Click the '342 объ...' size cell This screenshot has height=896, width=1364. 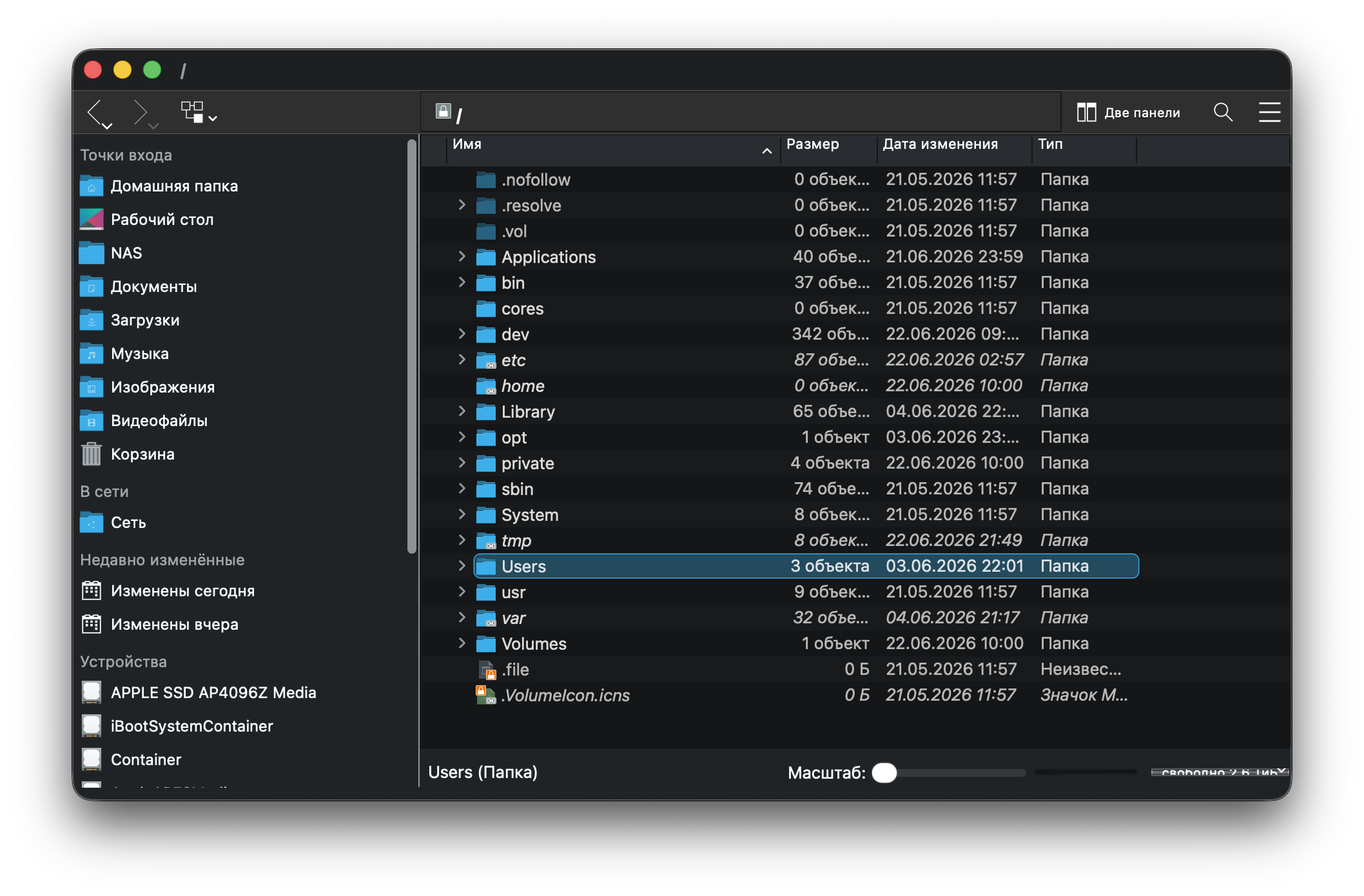tap(830, 334)
